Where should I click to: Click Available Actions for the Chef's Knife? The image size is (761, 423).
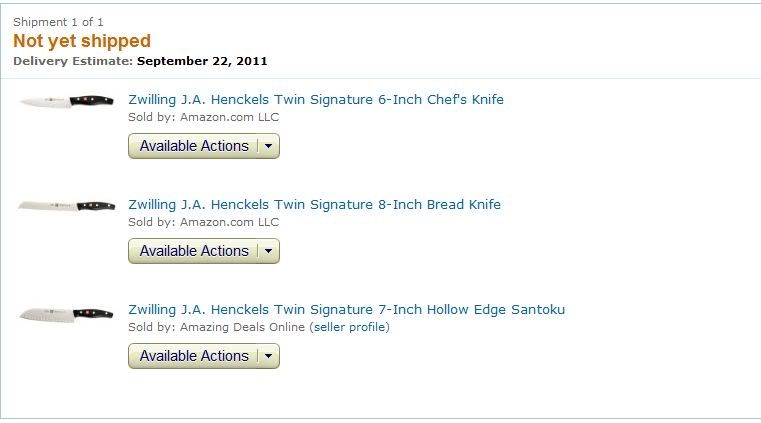coord(194,146)
